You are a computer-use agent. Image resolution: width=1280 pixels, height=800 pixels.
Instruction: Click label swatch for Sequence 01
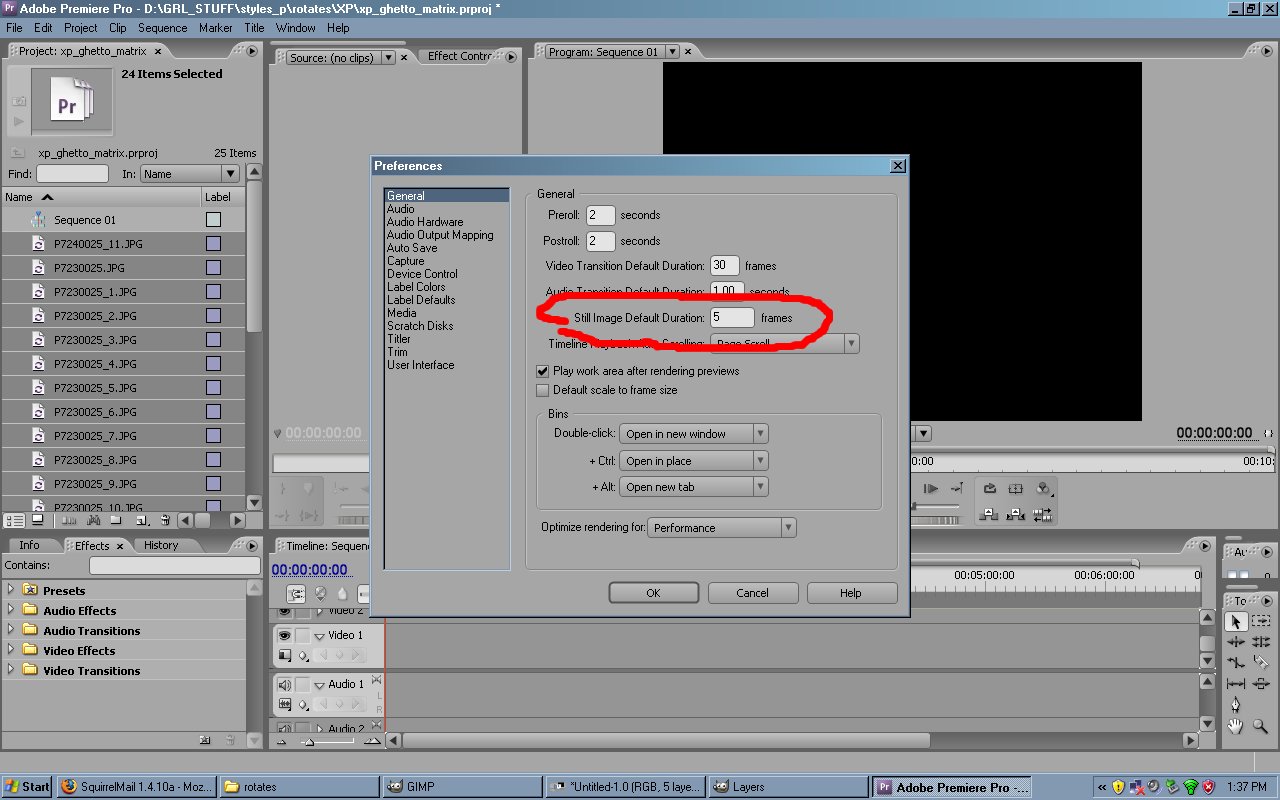[213, 220]
